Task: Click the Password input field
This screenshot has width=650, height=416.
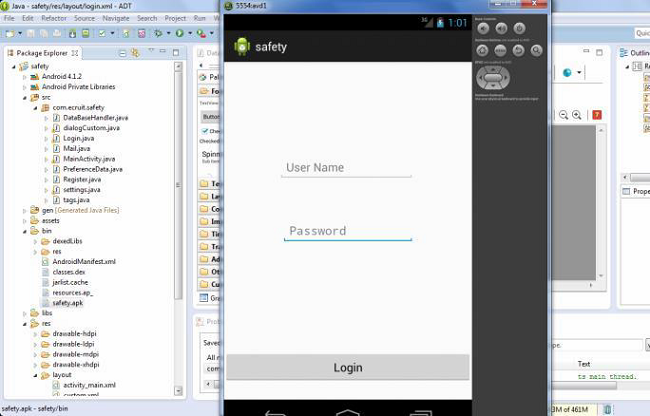Action: point(347,231)
